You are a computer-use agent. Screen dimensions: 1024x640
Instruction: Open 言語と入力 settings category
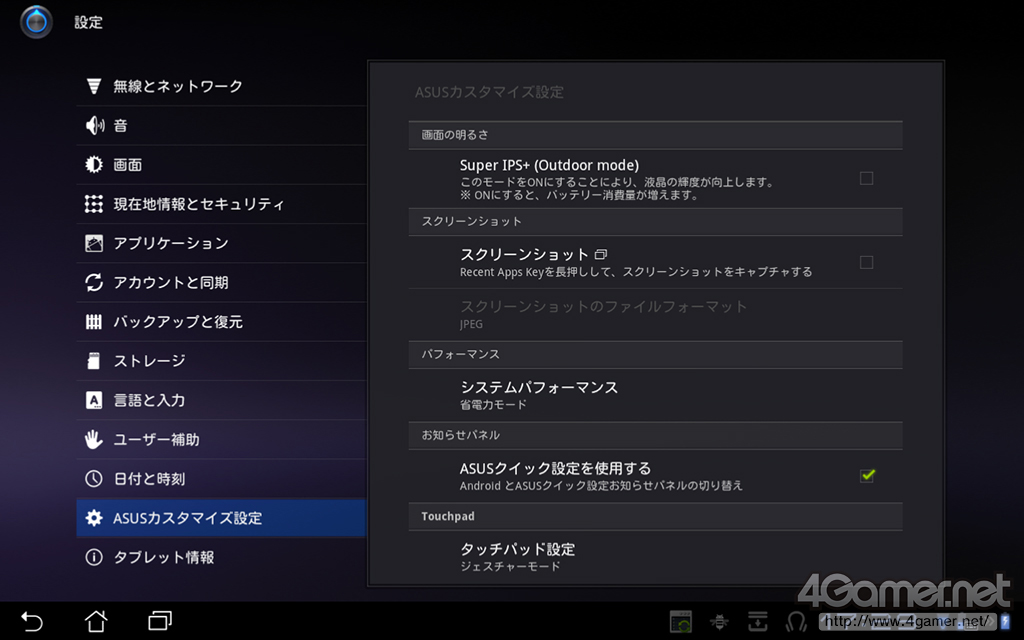point(221,400)
